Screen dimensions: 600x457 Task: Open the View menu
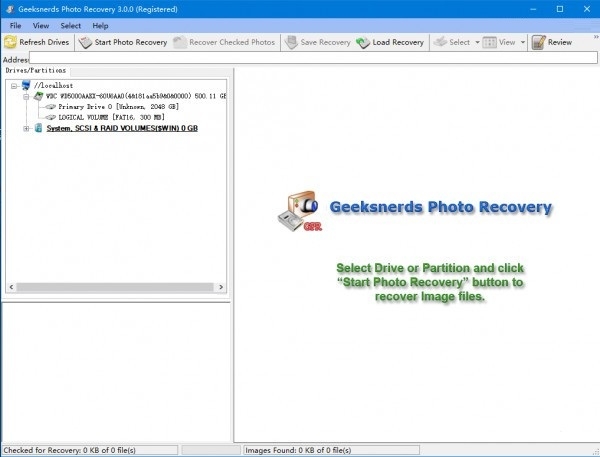click(41, 26)
